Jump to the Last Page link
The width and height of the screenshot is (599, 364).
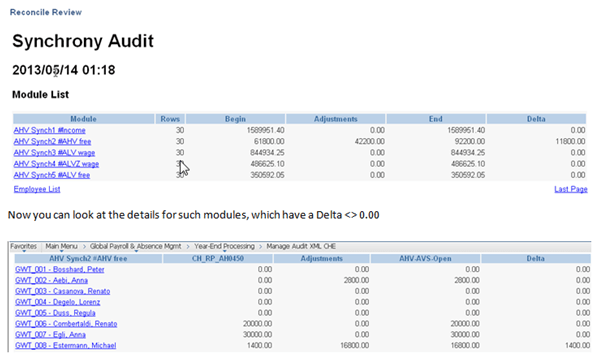click(x=571, y=189)
